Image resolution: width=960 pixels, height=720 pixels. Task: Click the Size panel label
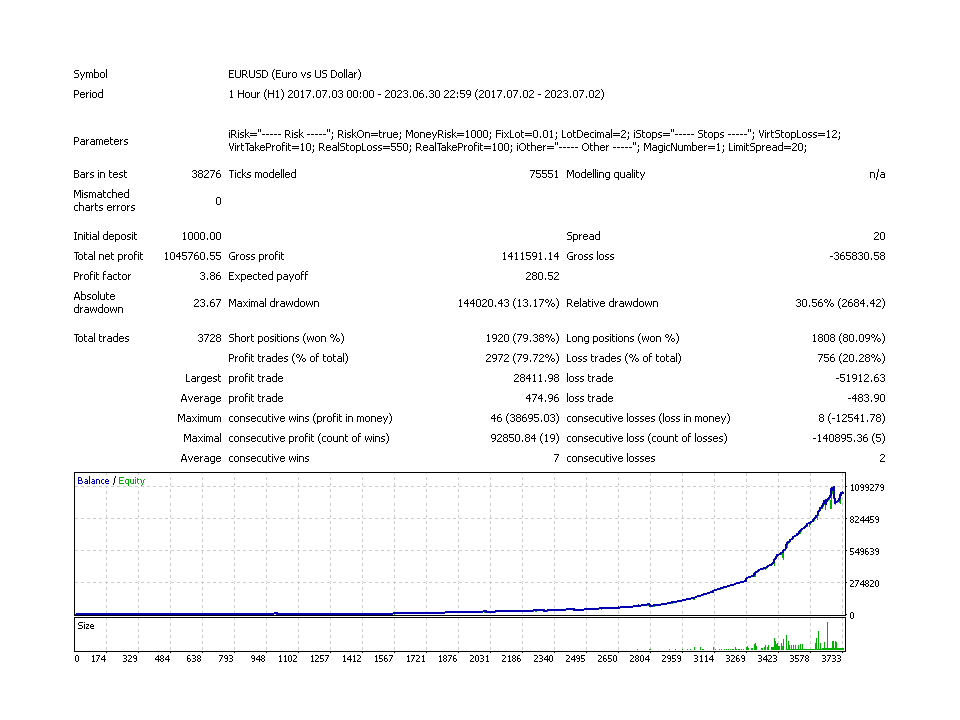pos(86,626)
